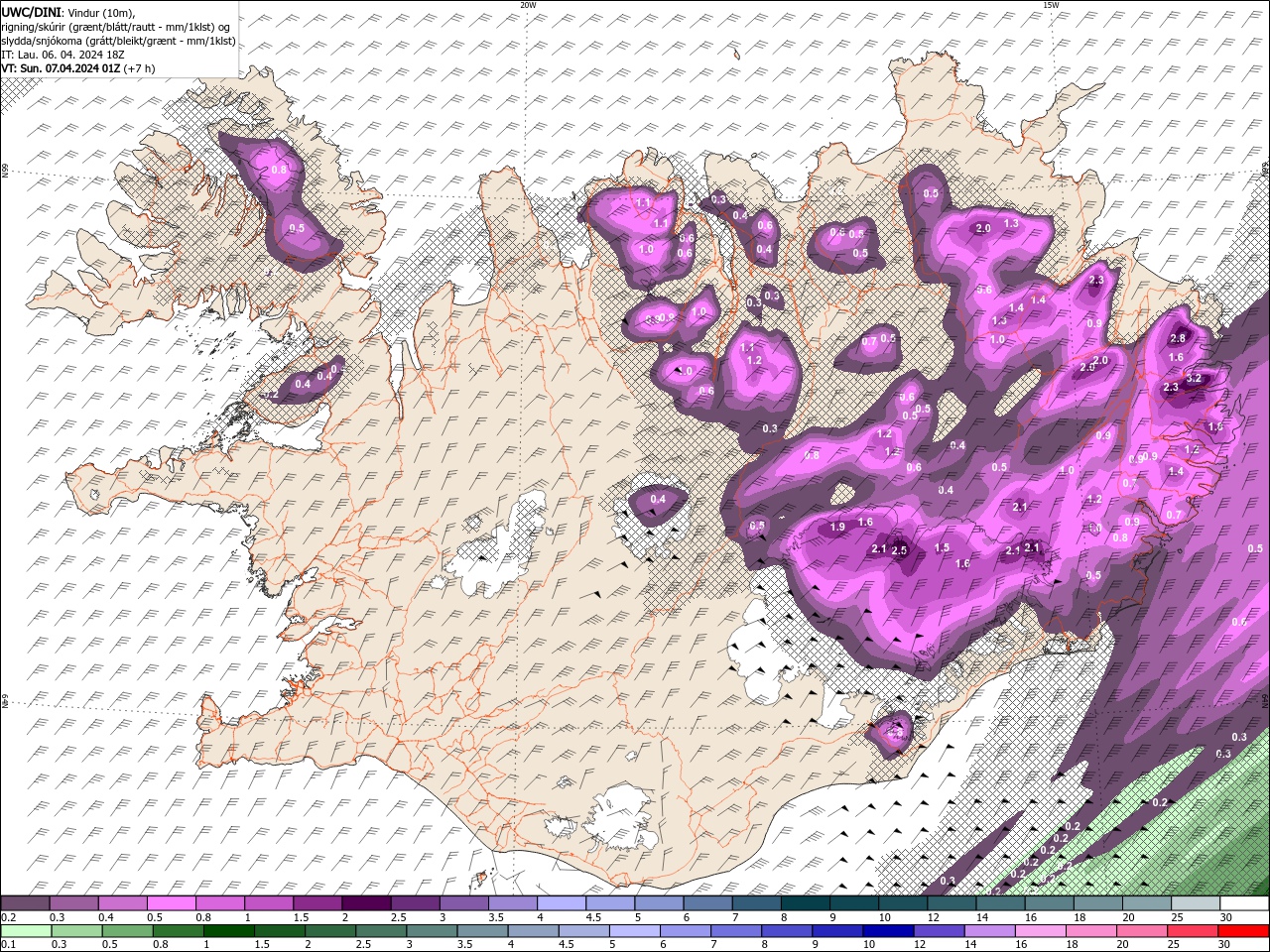Click the 'VT: Sun. 07.04.2024 01Z' valid time
This screenshot has width=1270, height=952.
click(x=61, y=68)
